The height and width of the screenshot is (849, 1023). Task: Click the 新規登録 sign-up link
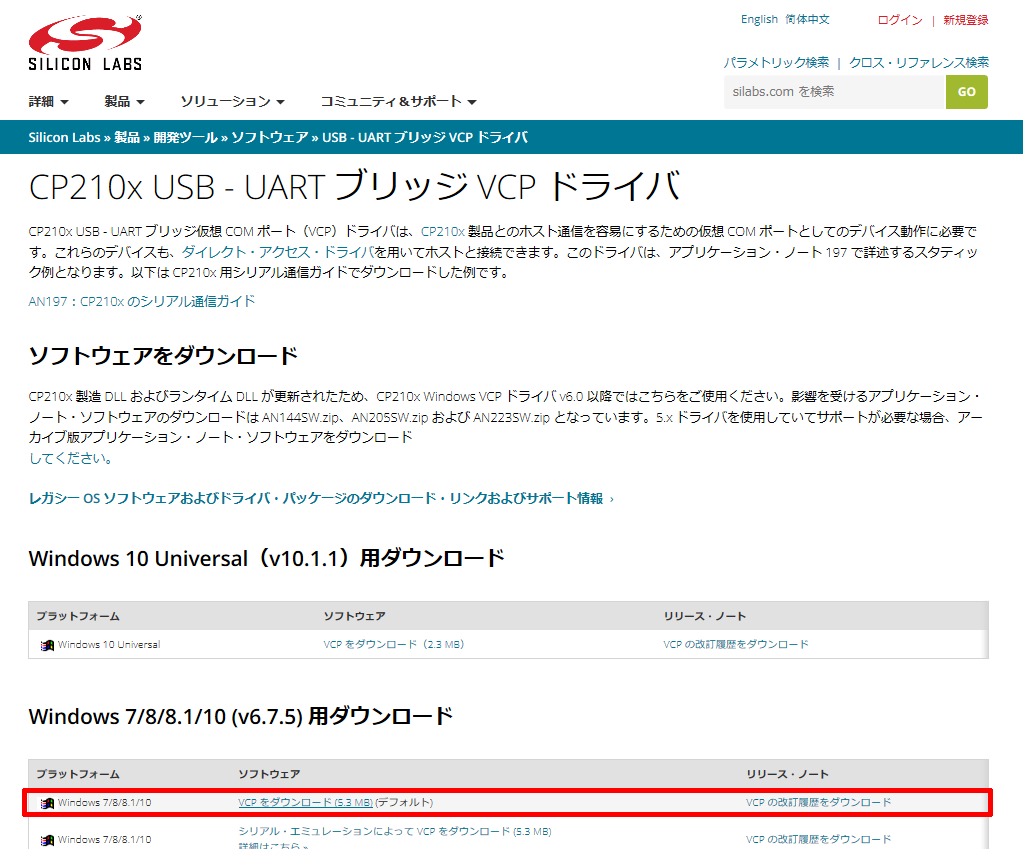pos(966,20)
